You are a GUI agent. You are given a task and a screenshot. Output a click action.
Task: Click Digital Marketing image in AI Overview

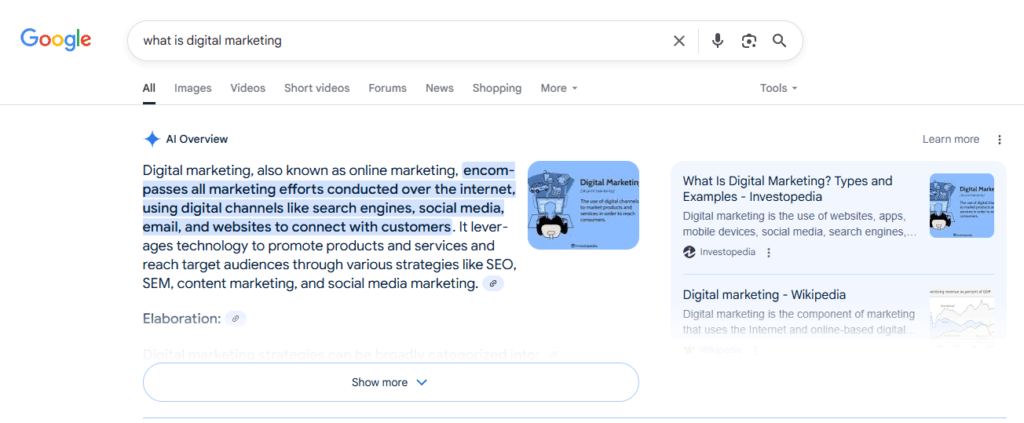[583, 205]
